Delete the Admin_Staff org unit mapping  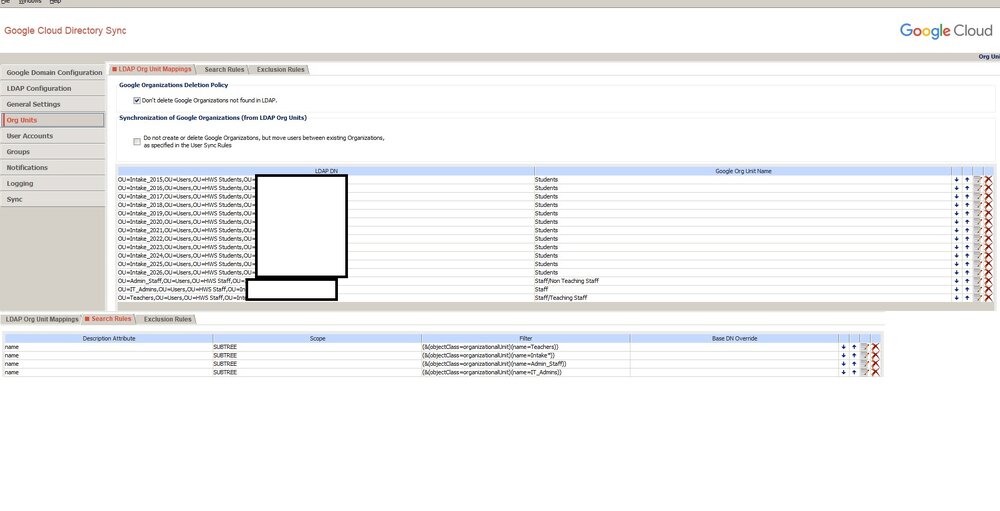pos(989,281)
